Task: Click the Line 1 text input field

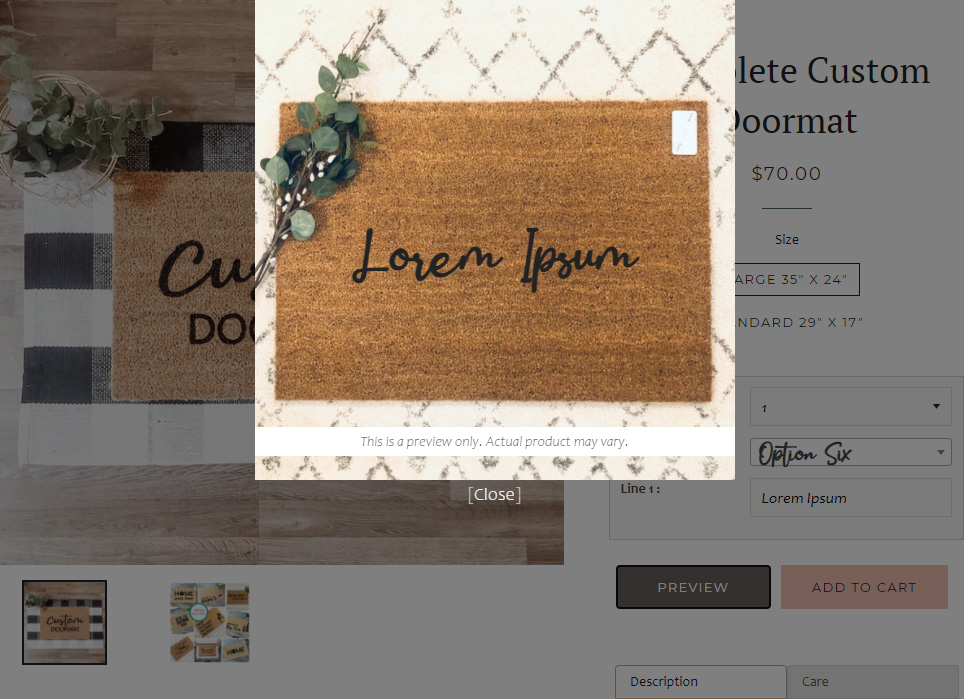Action: [x=850, y=498]
